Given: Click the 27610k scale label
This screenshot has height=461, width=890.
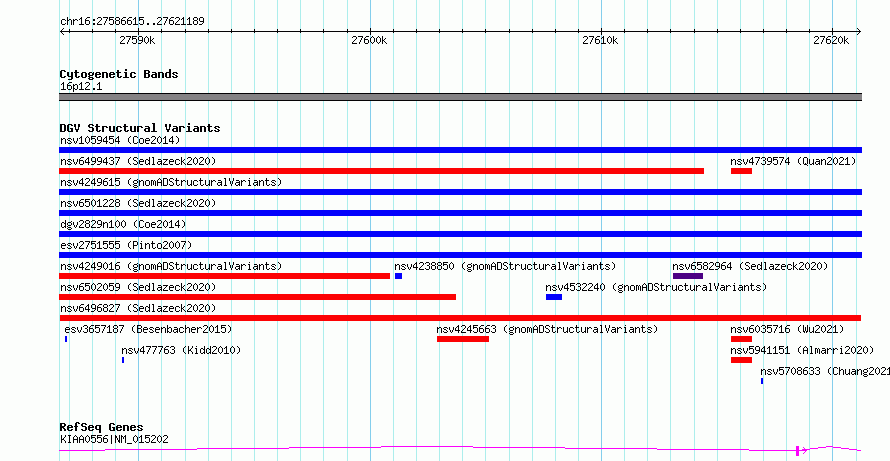Looking at the screenshot, I should [600, 40].
